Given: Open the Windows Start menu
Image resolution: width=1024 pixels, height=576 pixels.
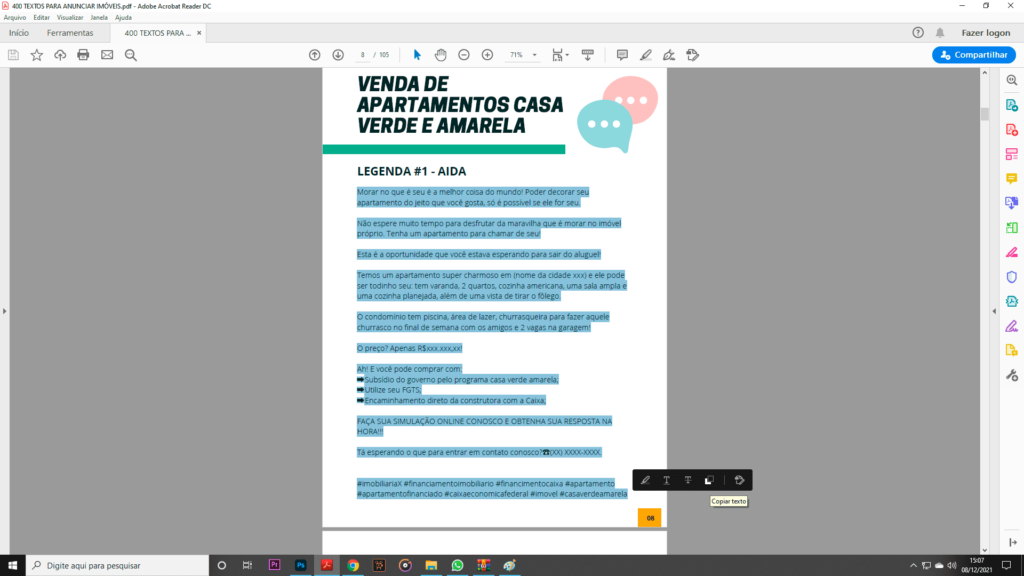Looking at the screenshot, I should click(12, 565).
